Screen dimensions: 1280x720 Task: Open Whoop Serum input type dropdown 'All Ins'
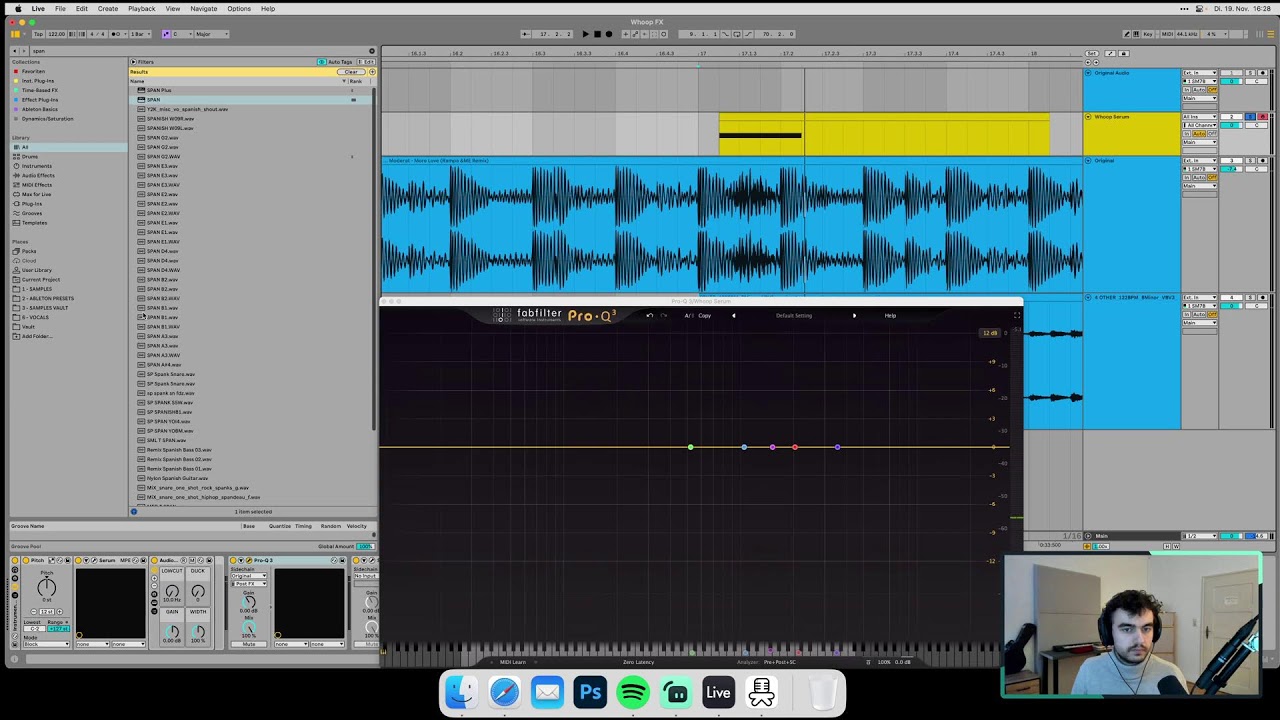tap(1199, 117)
